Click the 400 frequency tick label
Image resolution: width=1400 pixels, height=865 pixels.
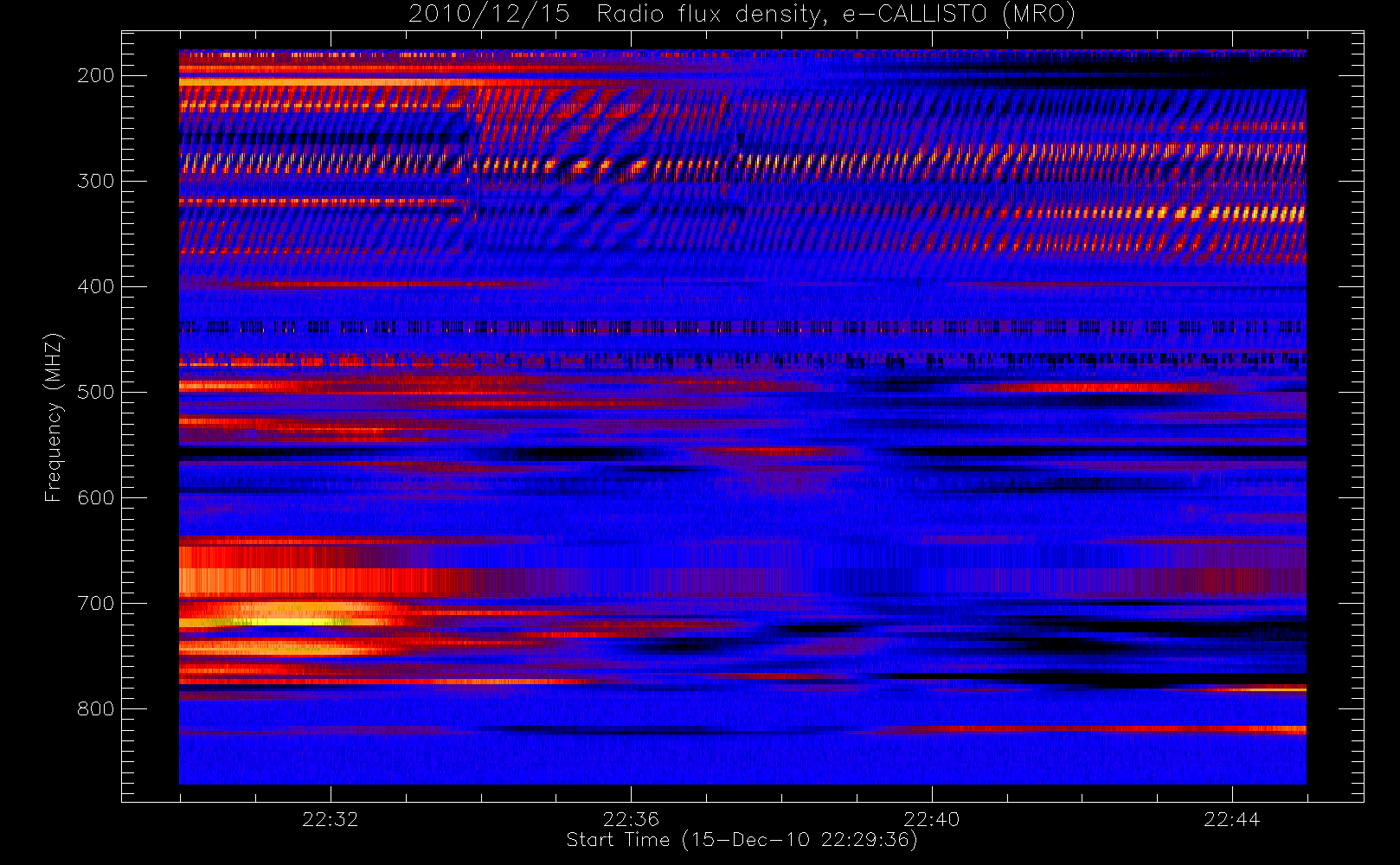click(95, 287)
